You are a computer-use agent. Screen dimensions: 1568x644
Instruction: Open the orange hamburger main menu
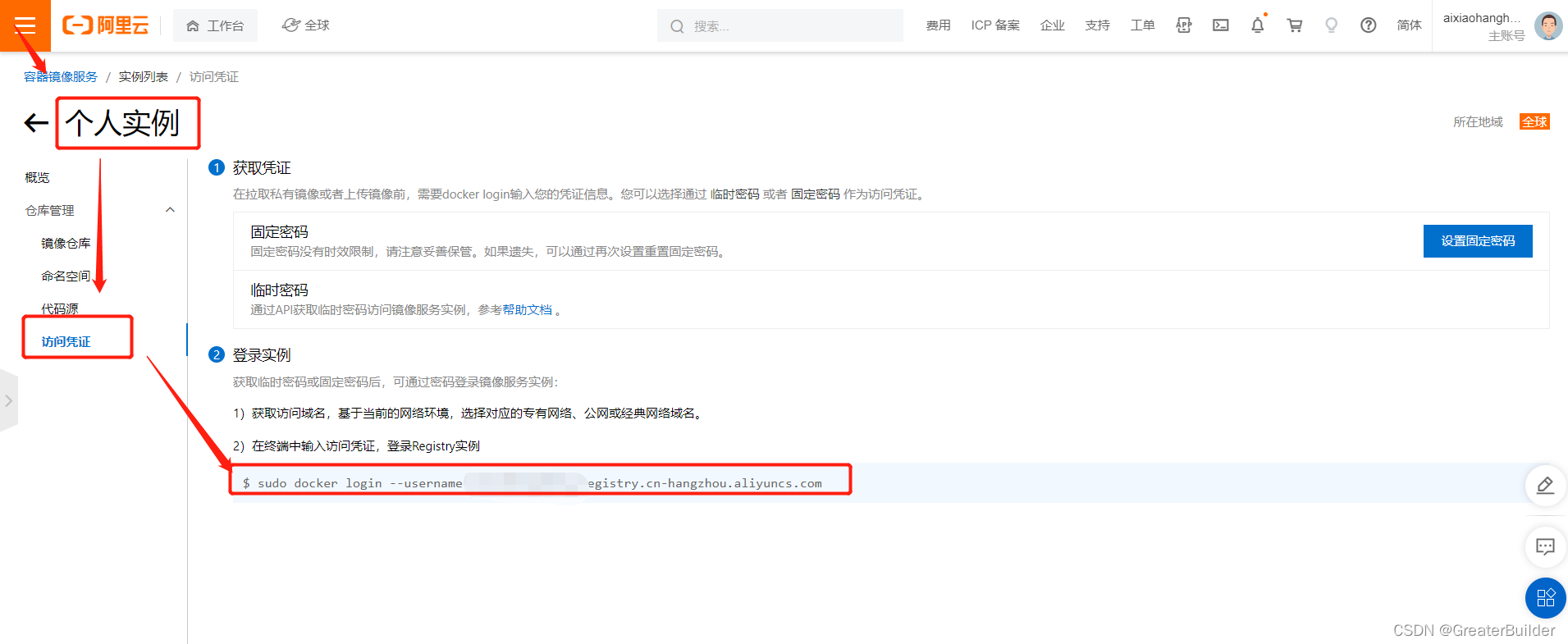(x=25, y=25)
